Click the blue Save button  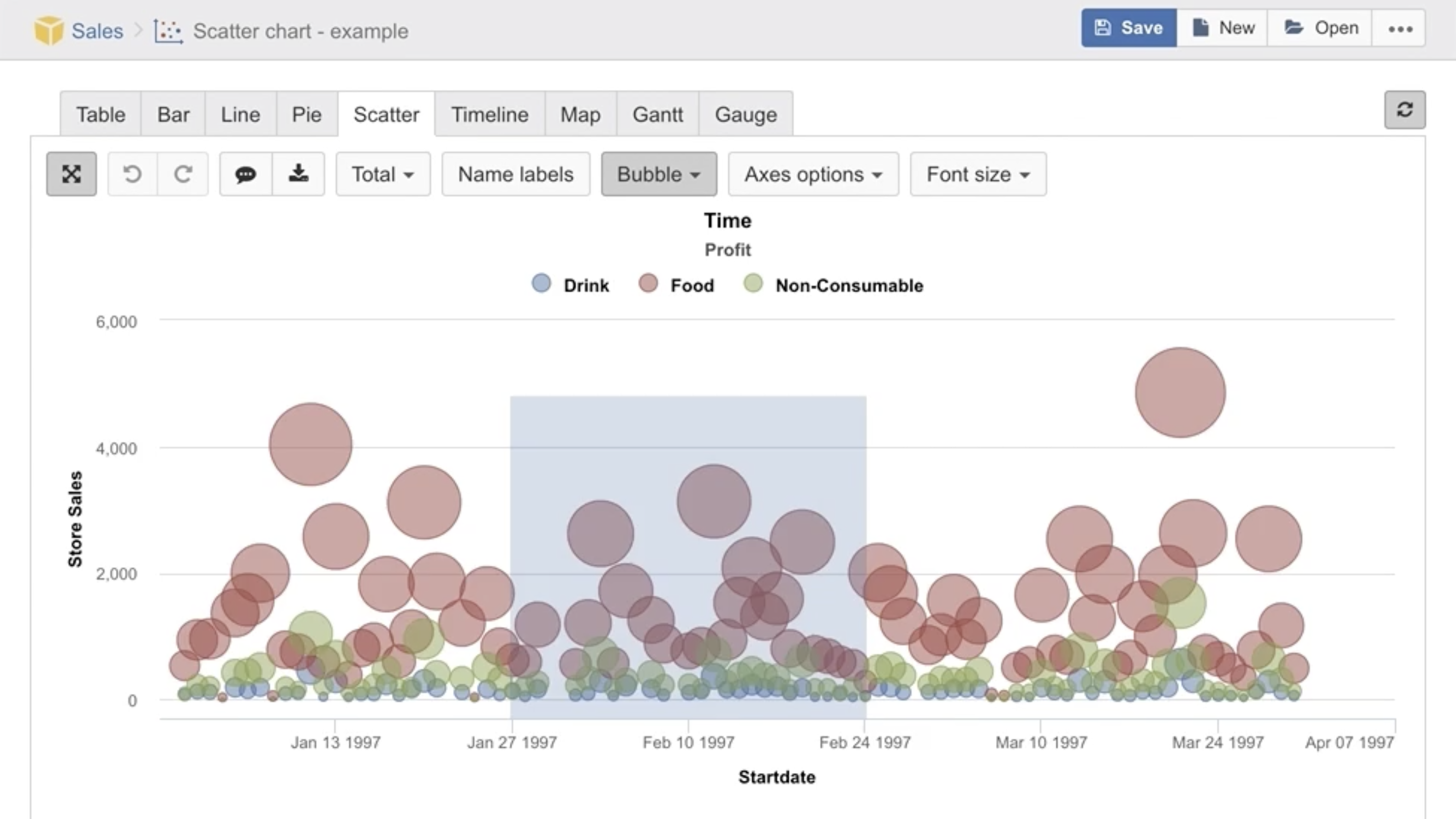click(1128, 28)
